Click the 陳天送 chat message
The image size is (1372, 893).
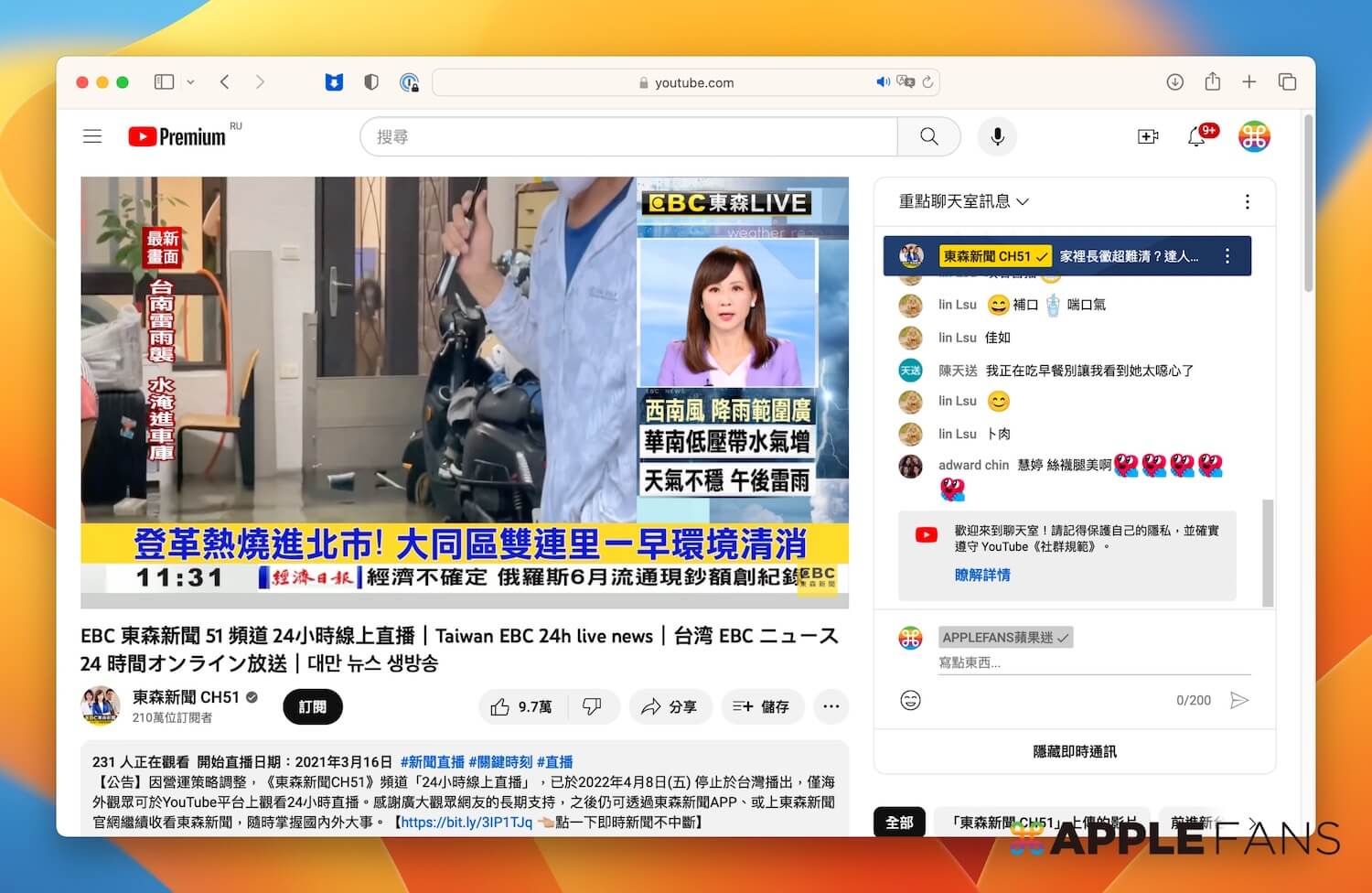point(1066,371)
